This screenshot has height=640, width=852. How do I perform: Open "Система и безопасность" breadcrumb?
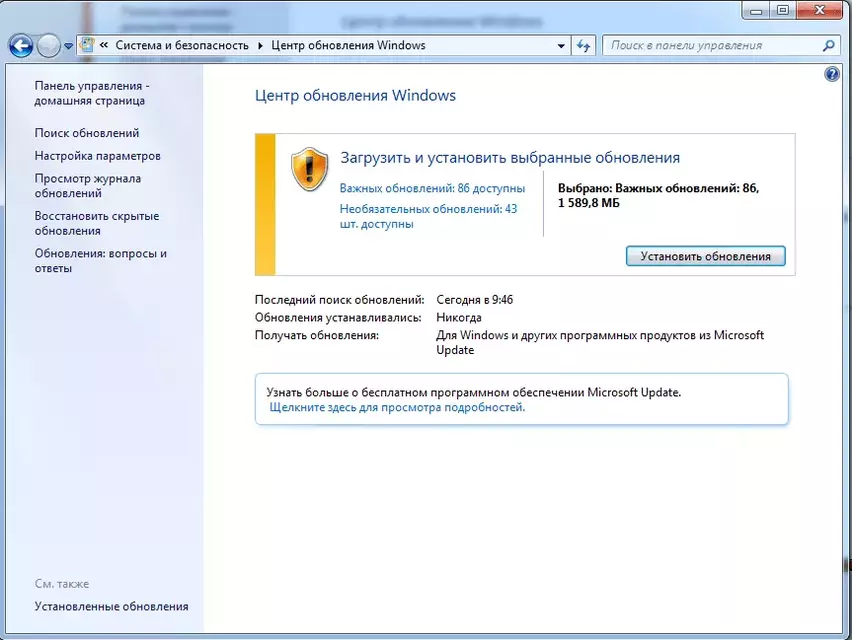pyautogui.click(x=182, y=45)
